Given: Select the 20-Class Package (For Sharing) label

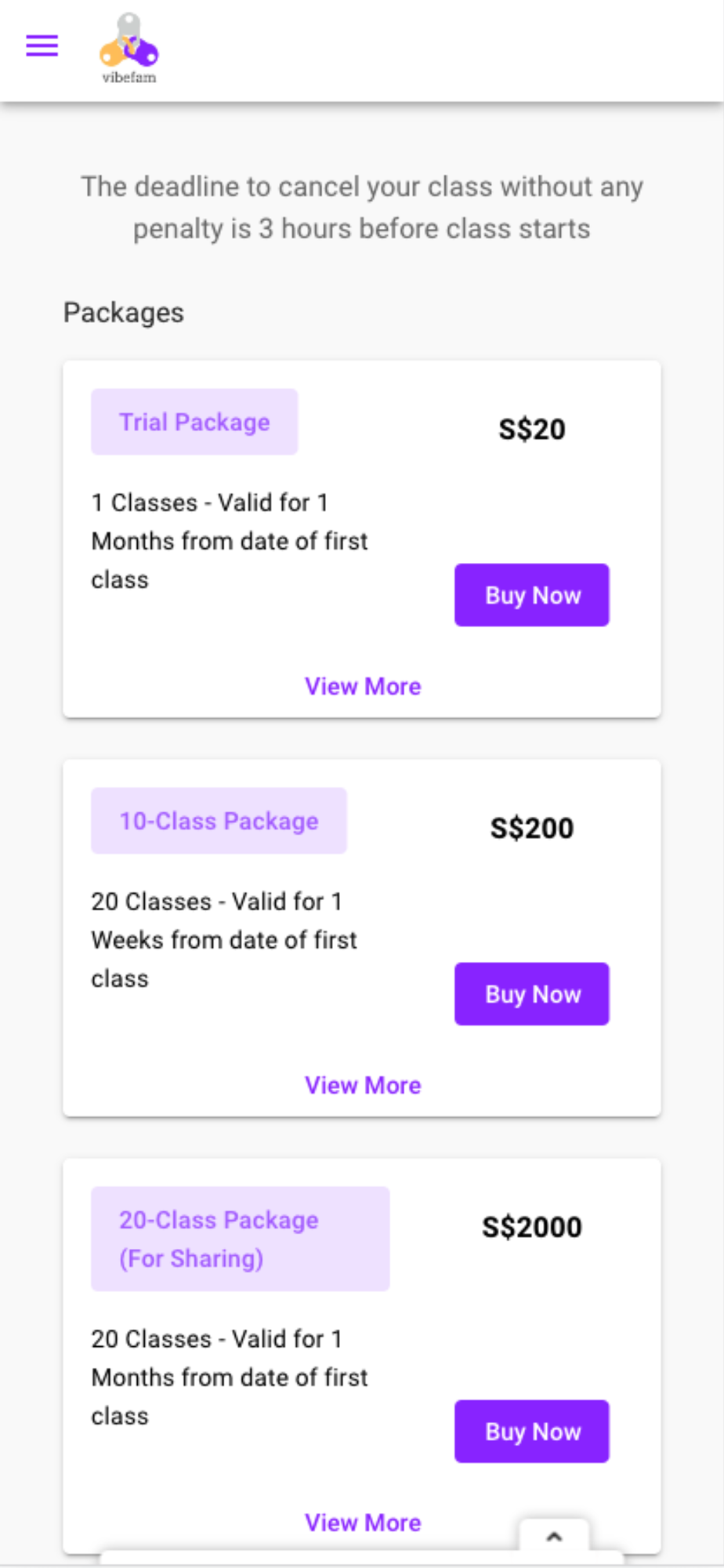Looking at the screenshot, I should pyautogui.click(x=240, y=1240).
